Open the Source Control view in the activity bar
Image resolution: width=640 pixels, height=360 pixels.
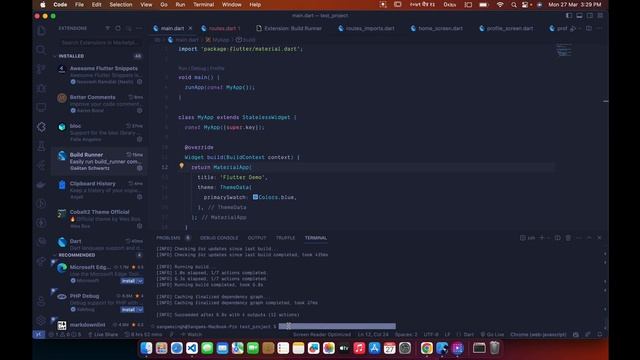(41, 69)
